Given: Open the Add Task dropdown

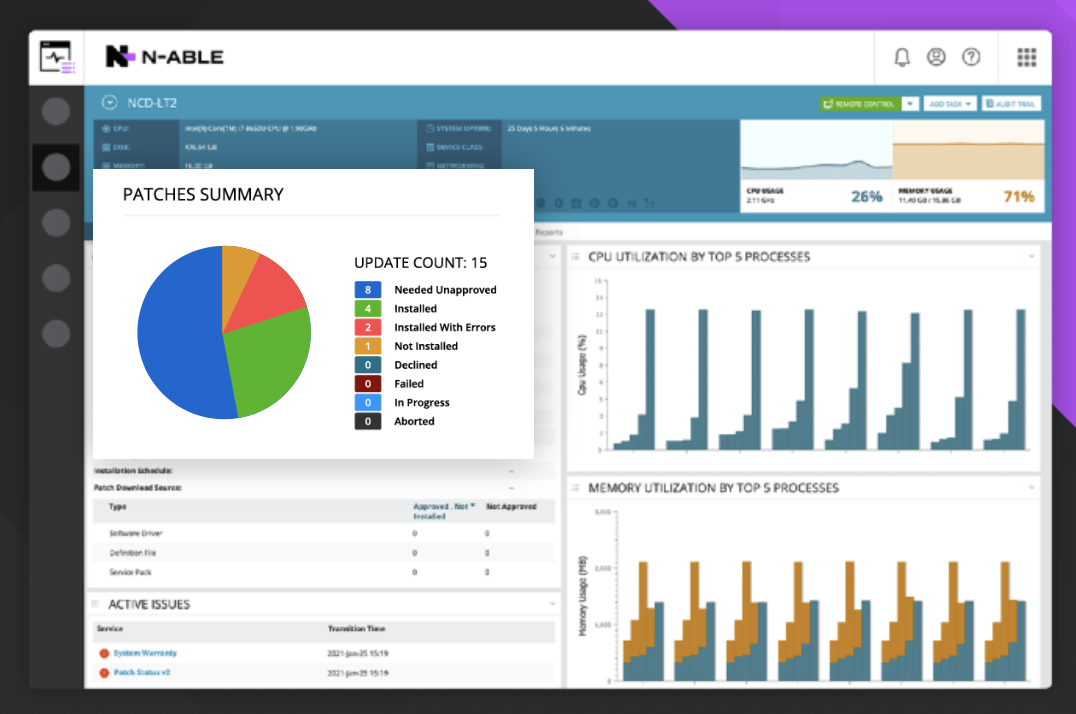Looking at the screenshot, I should click(950, 104).
